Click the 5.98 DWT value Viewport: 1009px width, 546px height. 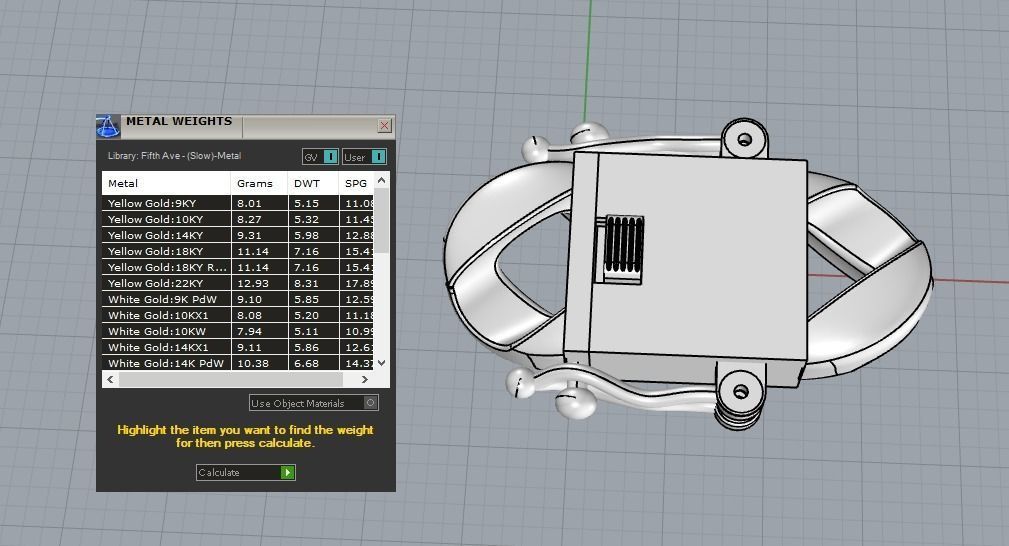[306, 235]
